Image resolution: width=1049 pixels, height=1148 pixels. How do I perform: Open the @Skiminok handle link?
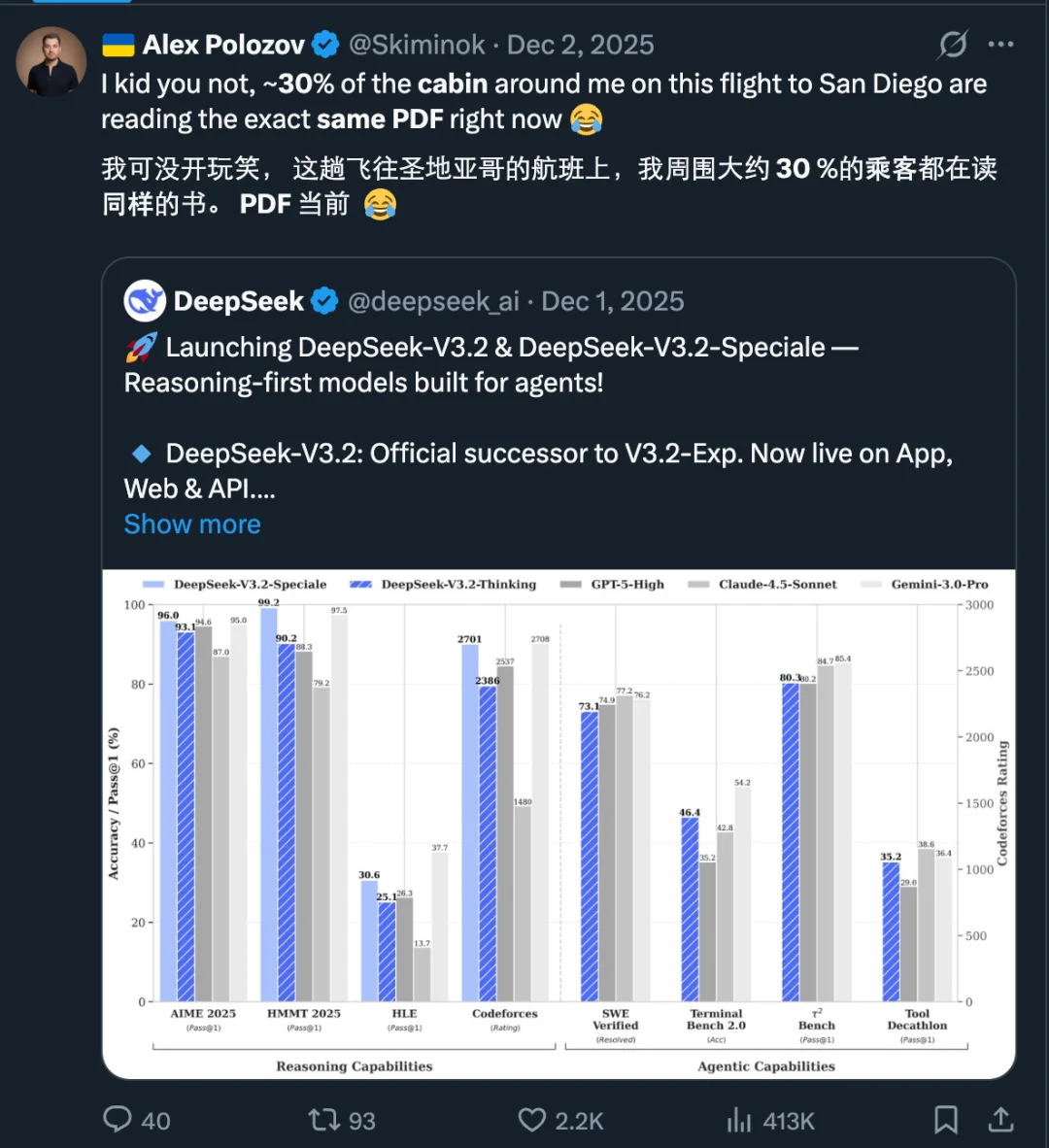click(417, 45)
